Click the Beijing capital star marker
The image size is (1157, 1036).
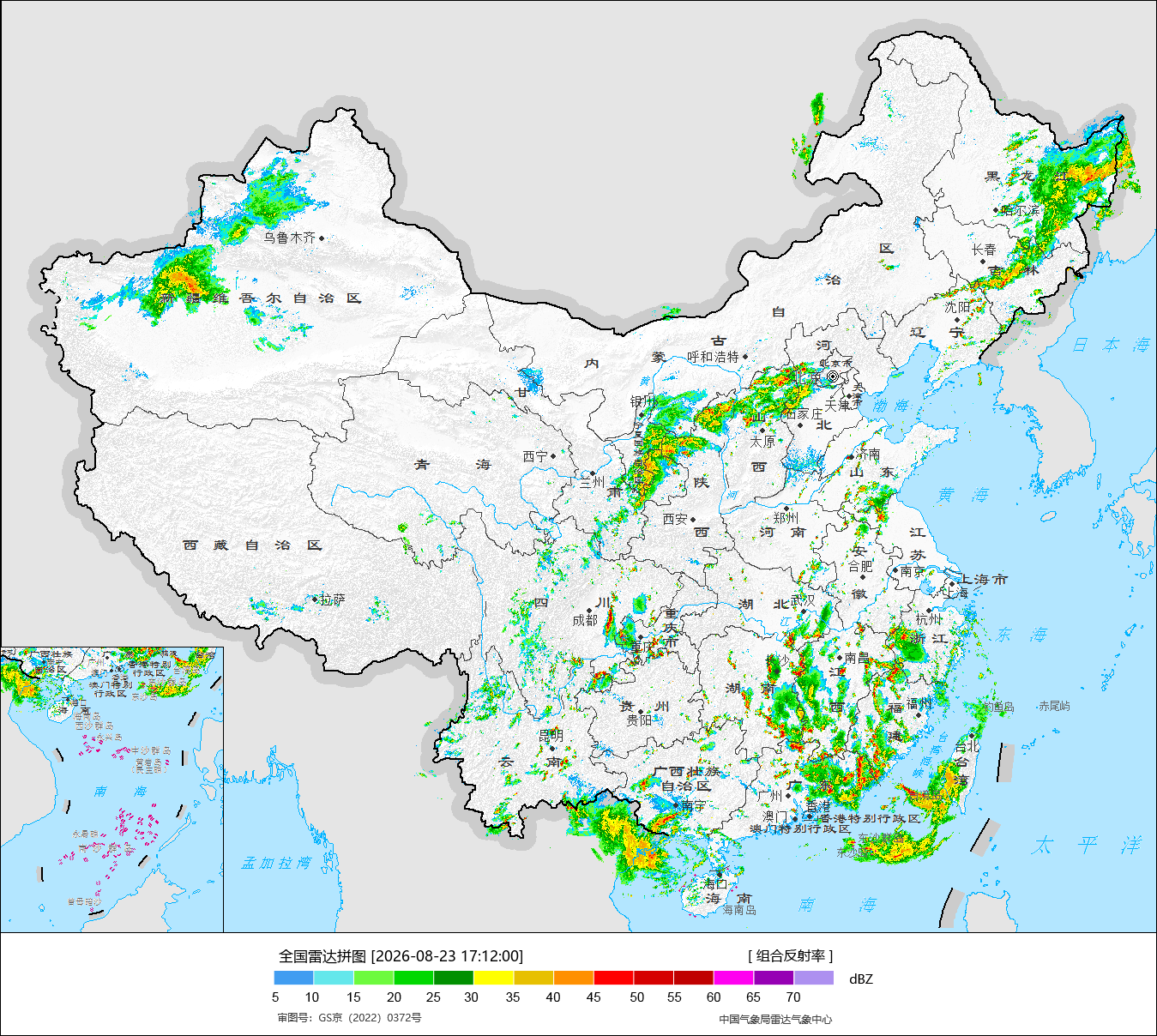click(832, 376)
